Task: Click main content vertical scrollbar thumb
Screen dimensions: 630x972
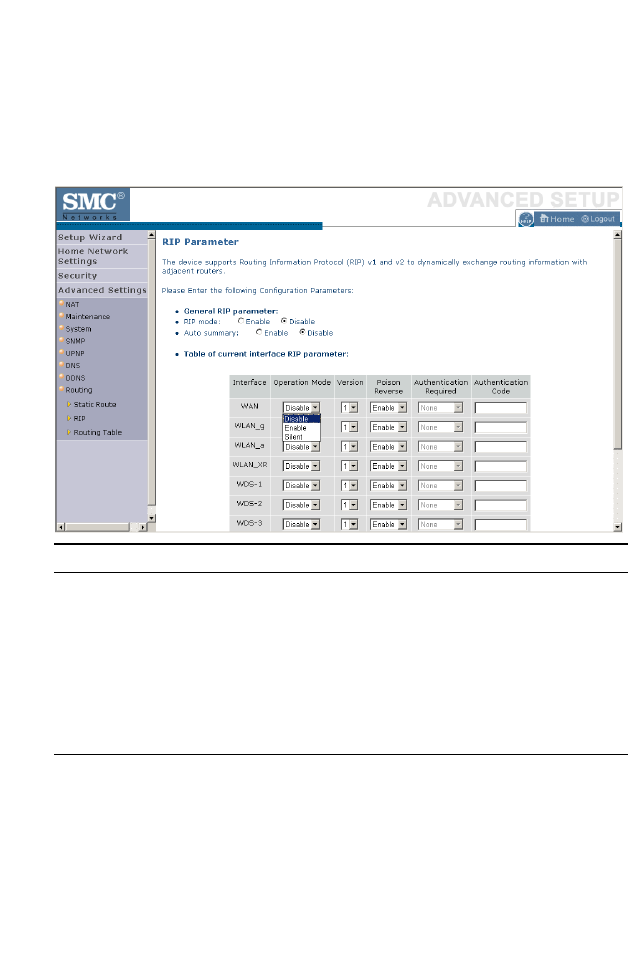Action: pos(618,344)
